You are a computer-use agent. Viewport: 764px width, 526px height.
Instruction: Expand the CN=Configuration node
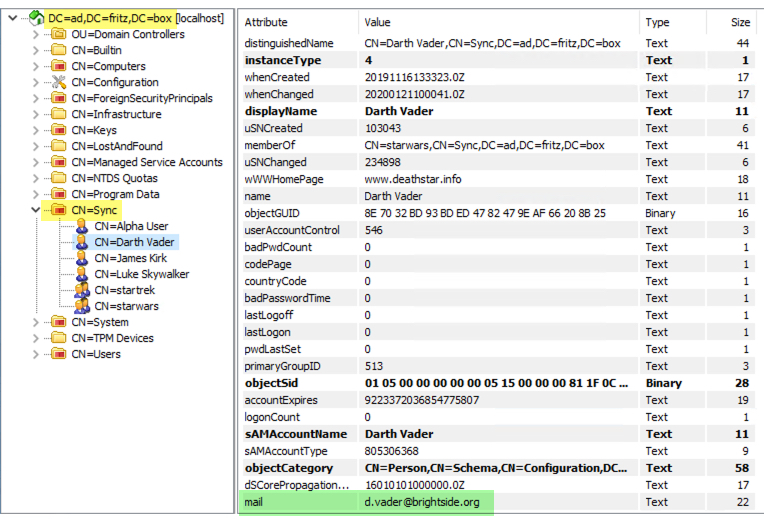coord(36,82)
